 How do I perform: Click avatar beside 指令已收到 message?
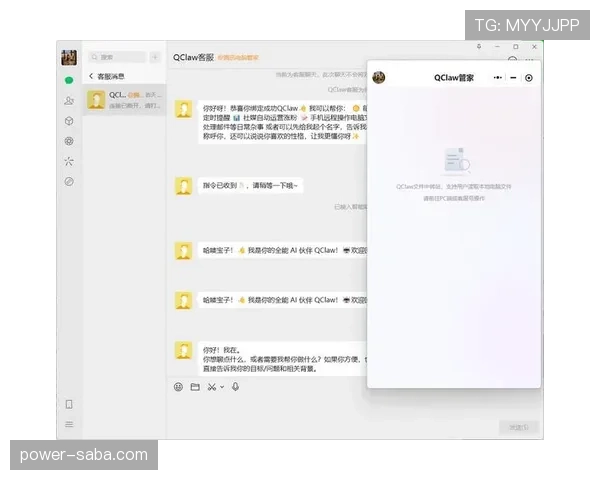(183, 186)
